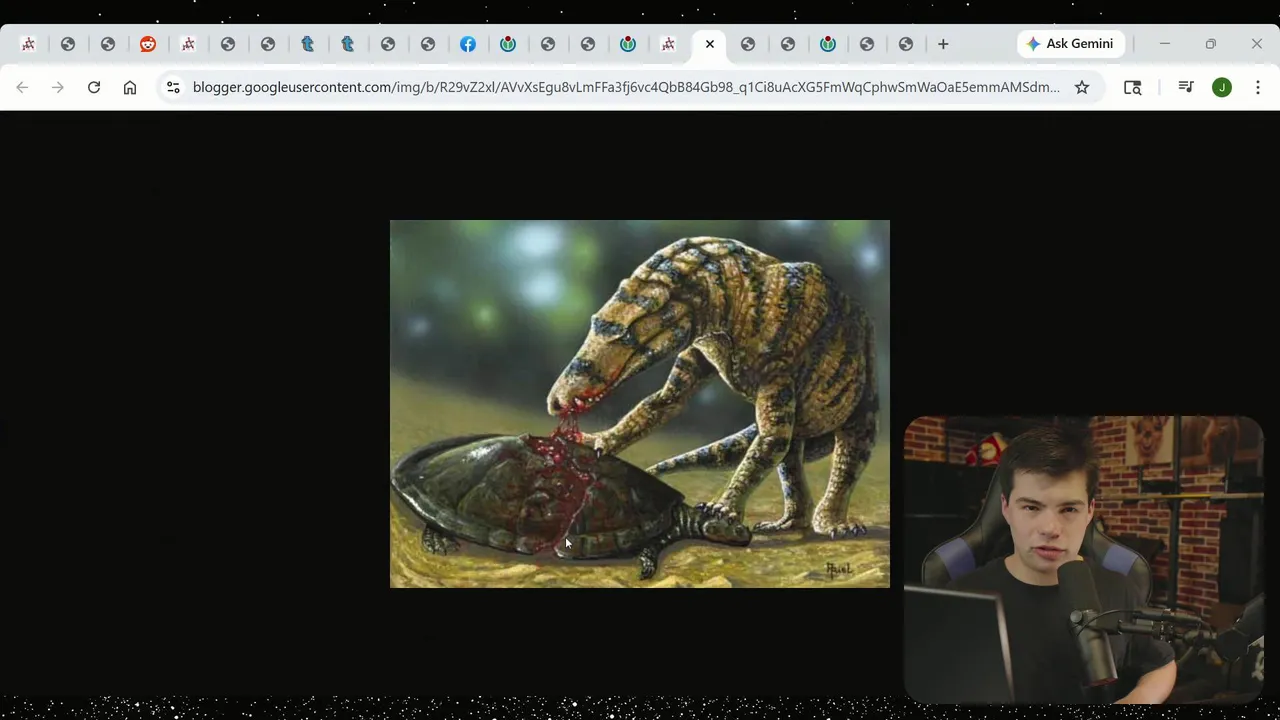Screen dimensions: 1280x720
Task: Open the Chrome three-dot menu
Action: (x=1258, y=87)
